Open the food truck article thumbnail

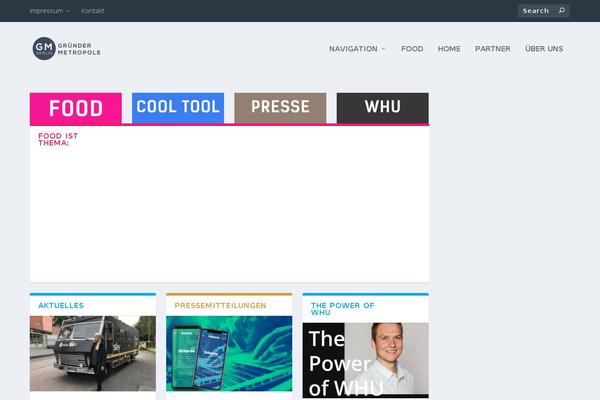tap(93, 353)
